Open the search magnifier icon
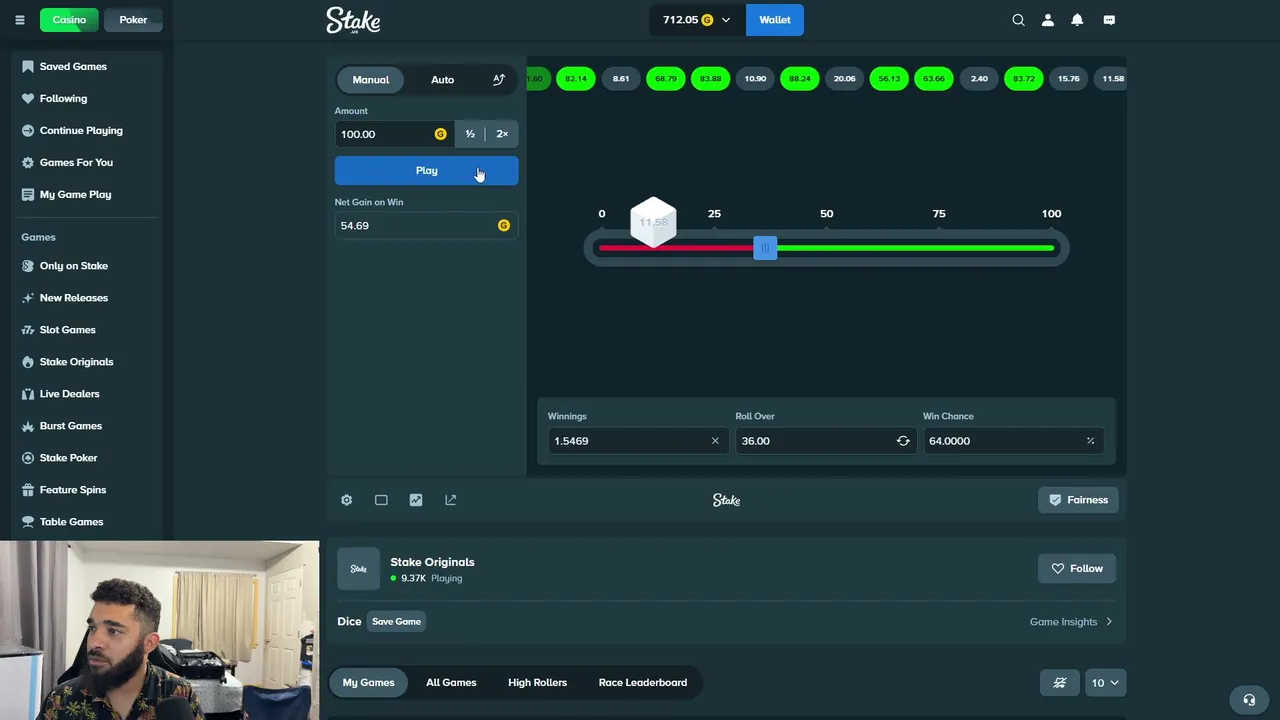The width and height of the screenshot is (1280, 720). pyautogui.click(x=1018, y=20)
